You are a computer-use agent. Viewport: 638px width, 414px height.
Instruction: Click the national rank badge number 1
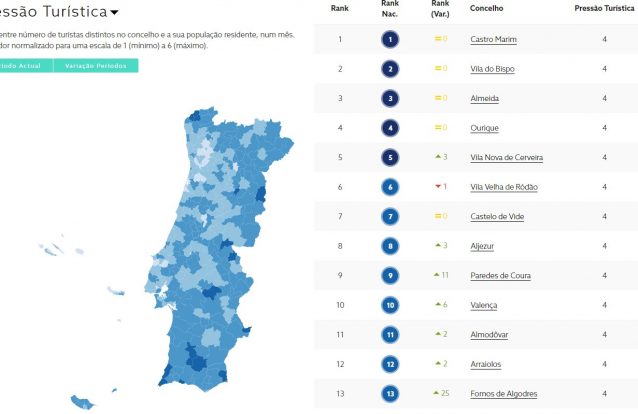[390, 39]
